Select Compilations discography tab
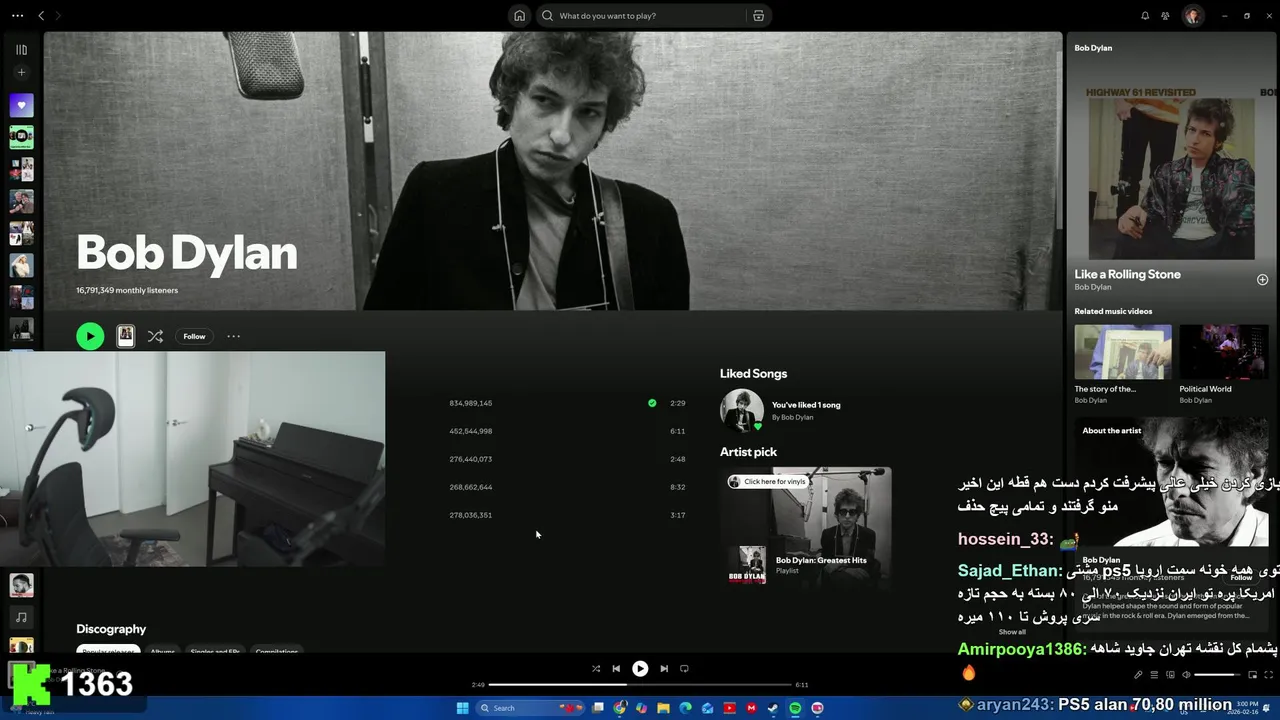Screen dimensions: 1280x720 (277, 651)
